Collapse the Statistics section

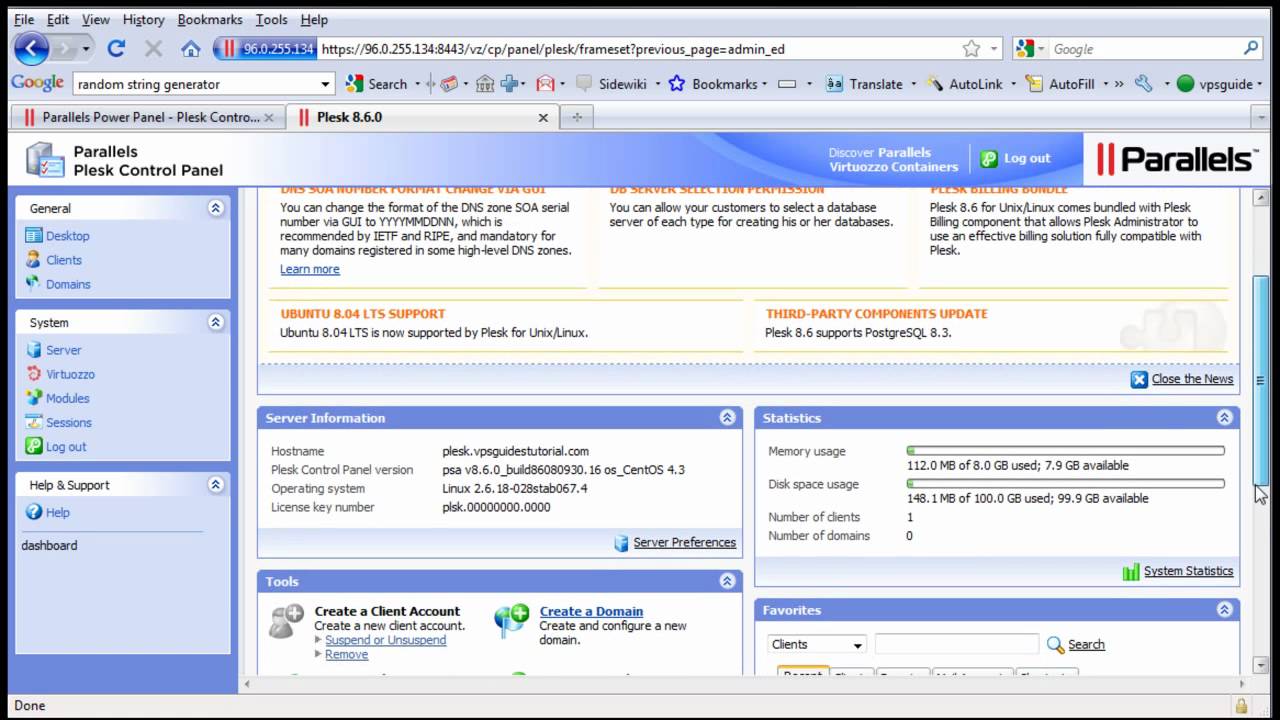pos(1224,418)
